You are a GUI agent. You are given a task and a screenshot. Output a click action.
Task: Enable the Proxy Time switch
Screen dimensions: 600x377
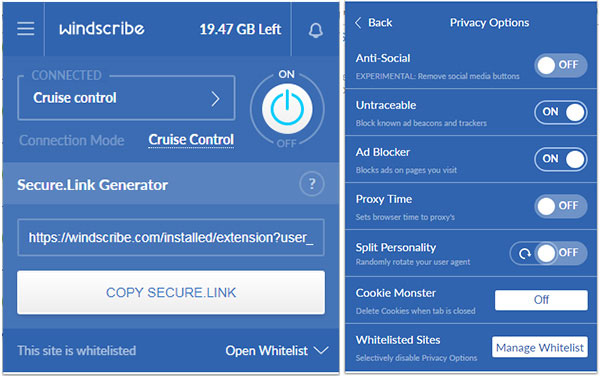(x=561, y=206)
